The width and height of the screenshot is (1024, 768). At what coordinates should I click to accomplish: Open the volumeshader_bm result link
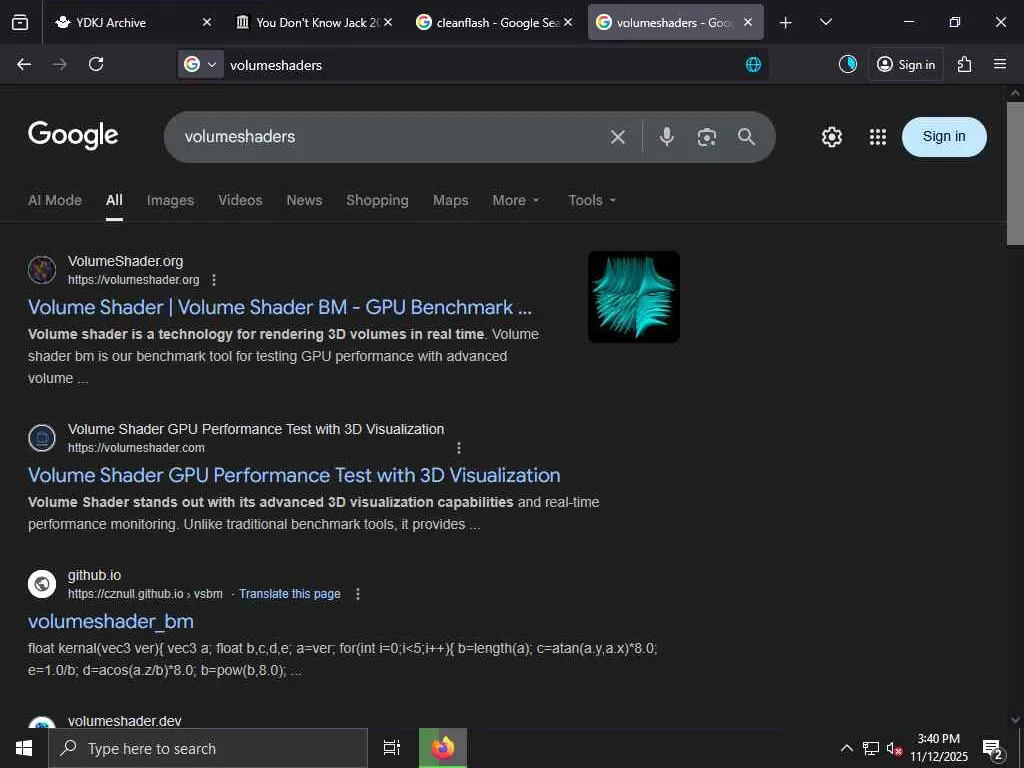pyautogui.click(x=110, y=621)
